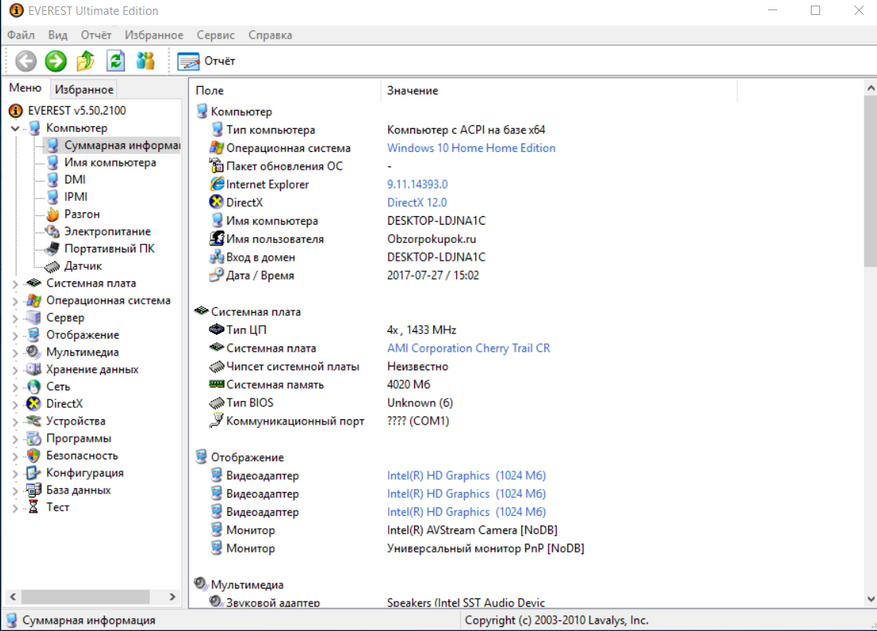The image size is (877, 631).
Task: Open the Отчёт report toolbar button
Action: point(207,61)
